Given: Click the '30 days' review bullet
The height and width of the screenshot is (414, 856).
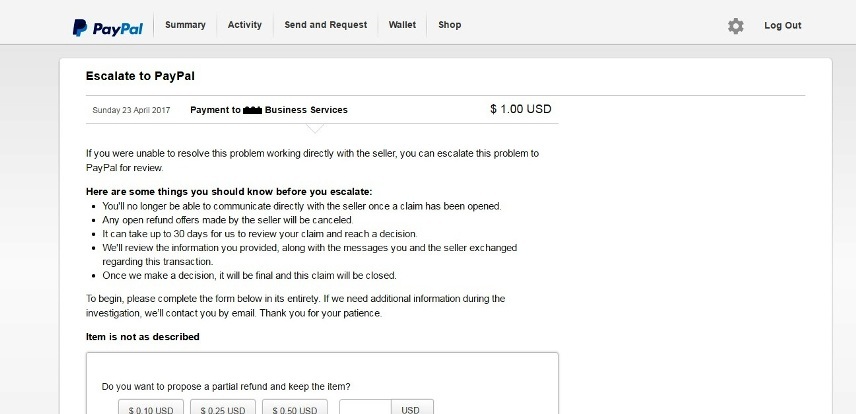Looking at the screenshot, I should click(260, 234).
